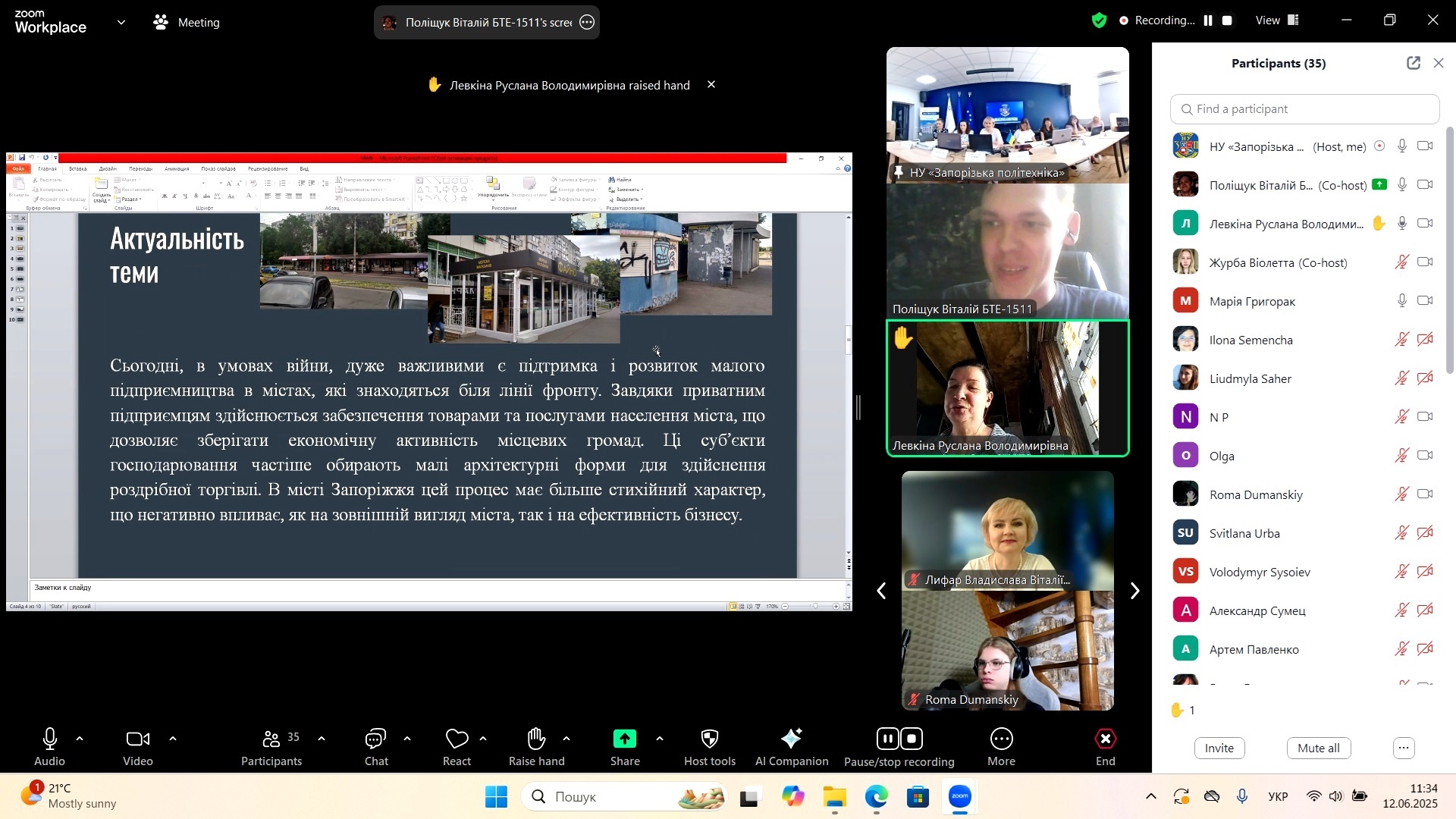Open the Chat panel
1456x819 pixels.
[x=376, y=740]
